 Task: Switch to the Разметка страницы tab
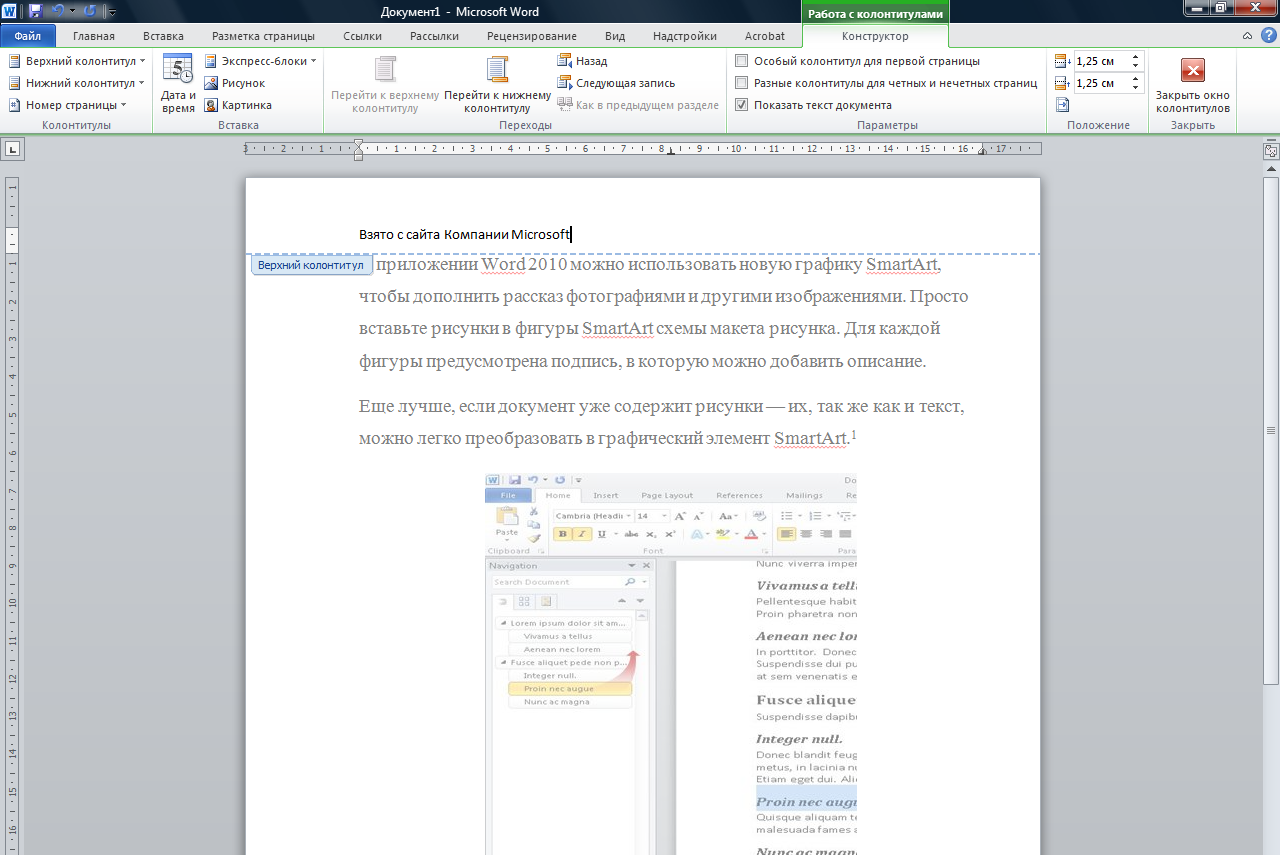click(x=263, y=36)
